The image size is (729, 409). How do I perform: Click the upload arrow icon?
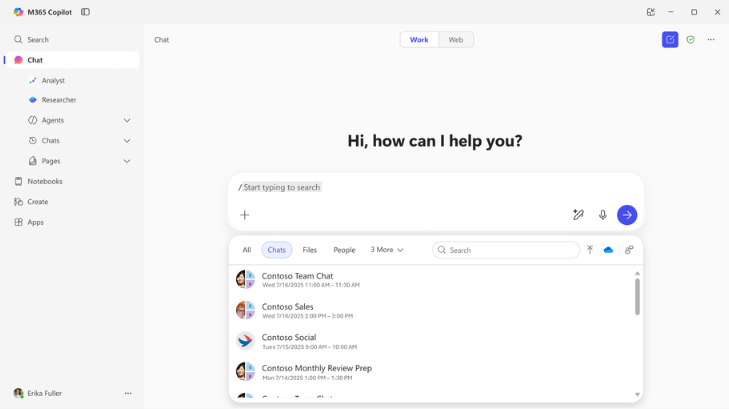[590, 250]
